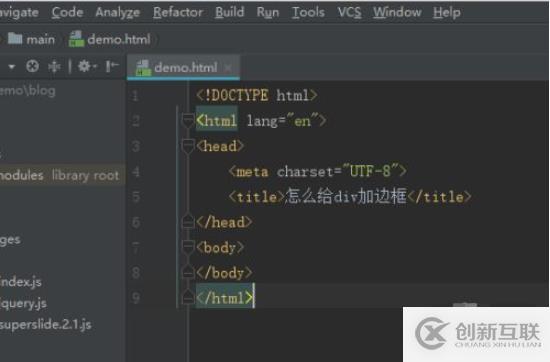Select the index.js file in project tree
The height and width of the screenshot is (362, 550).
click(x=21, y=282)
